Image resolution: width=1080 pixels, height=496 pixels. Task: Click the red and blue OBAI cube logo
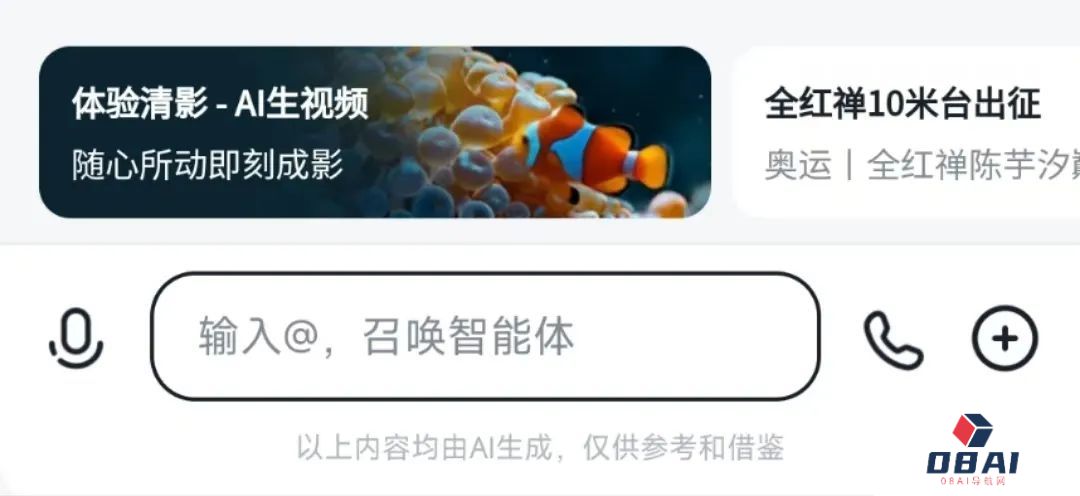tap(972, 430)
